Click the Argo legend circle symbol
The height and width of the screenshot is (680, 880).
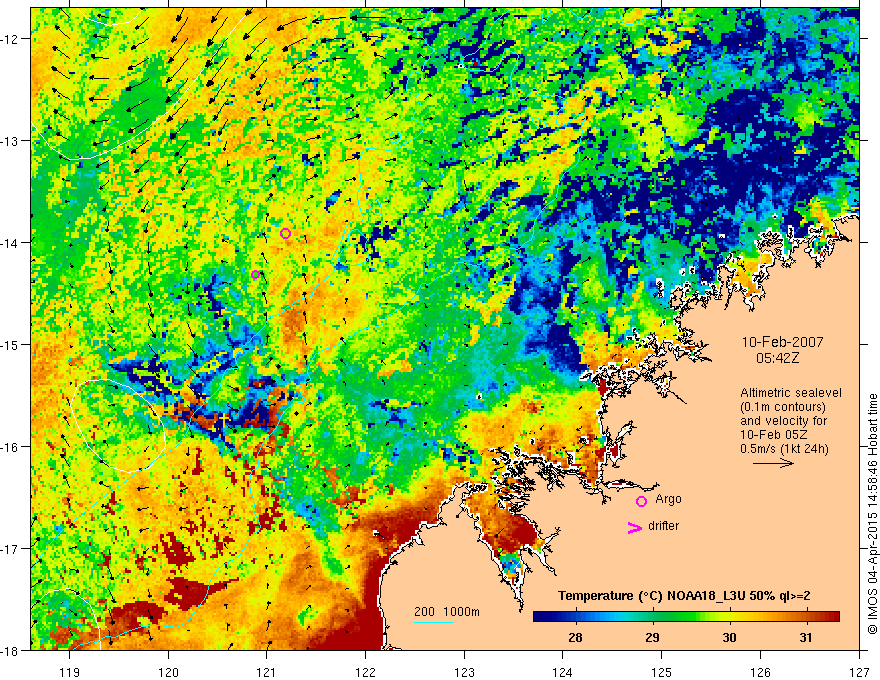641,501
